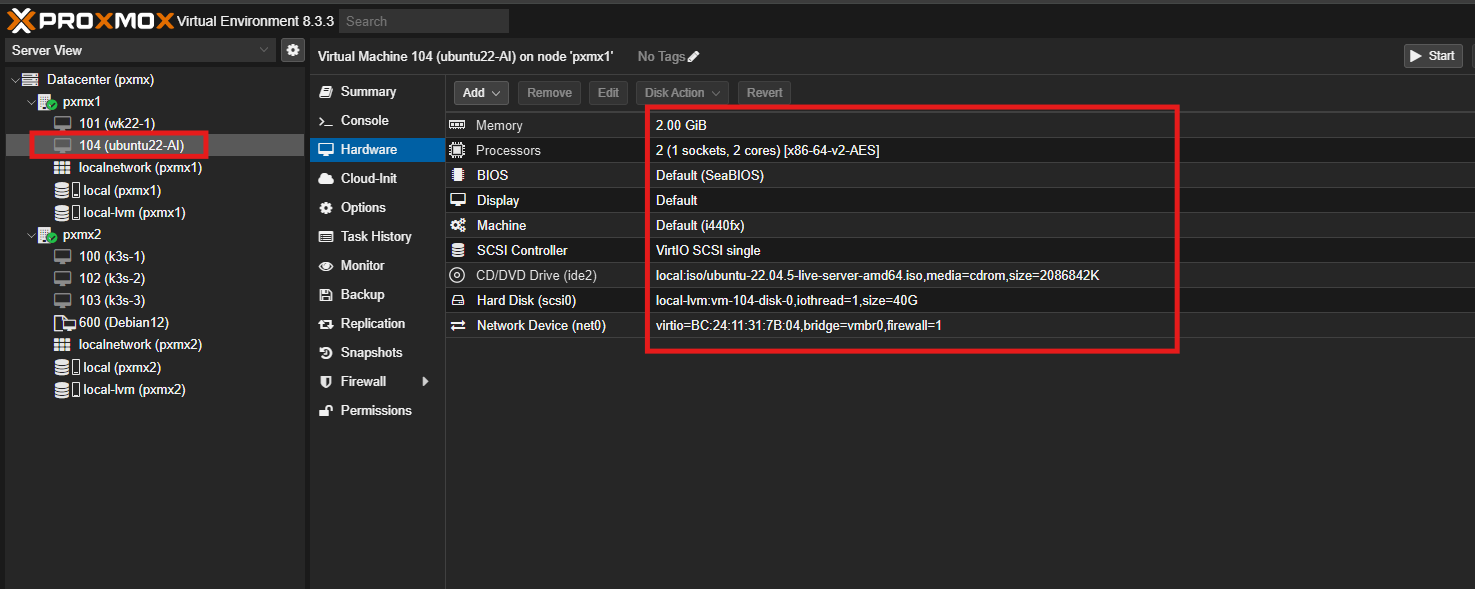
Task: Select 'VirtIO SCSI single' value
Action: (708, 250)
